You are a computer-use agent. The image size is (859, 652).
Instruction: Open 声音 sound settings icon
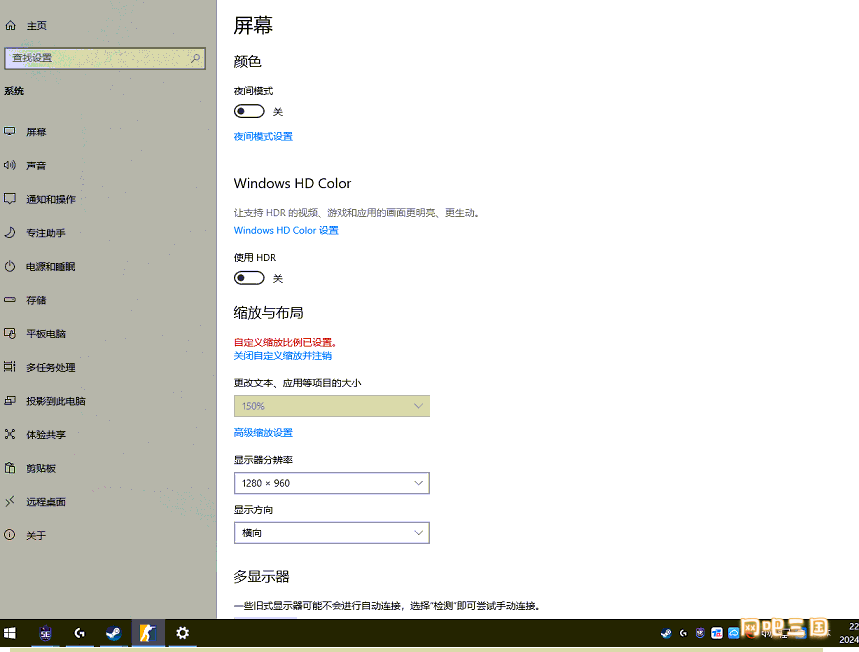click(x=10, y=165)
